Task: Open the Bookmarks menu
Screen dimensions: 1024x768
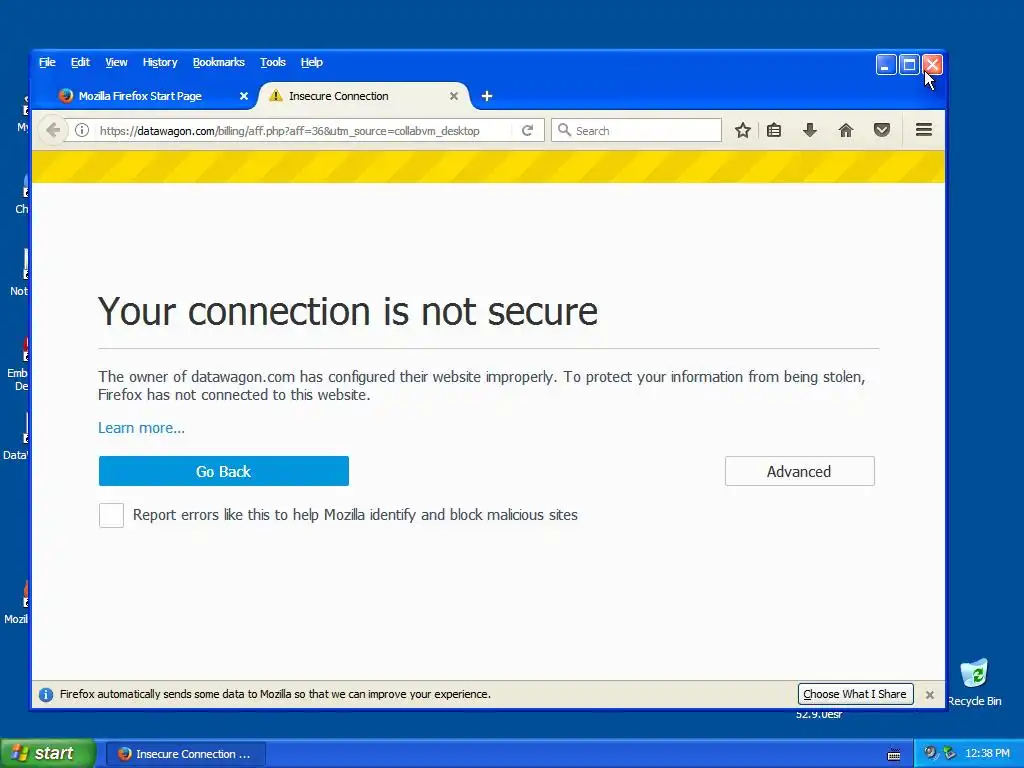Action: tap(219, 62)
